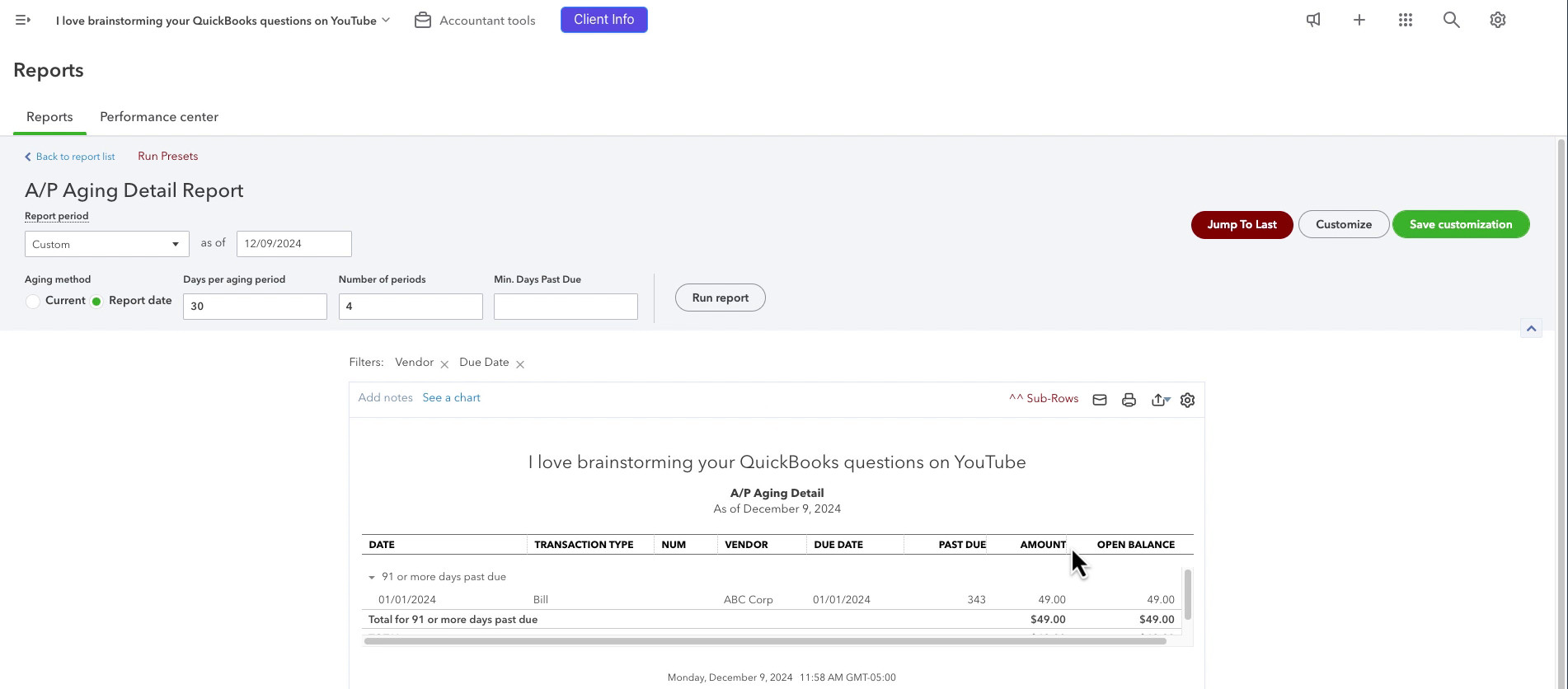Open the megaphone announcements icon

click(x=1313, y=20)
